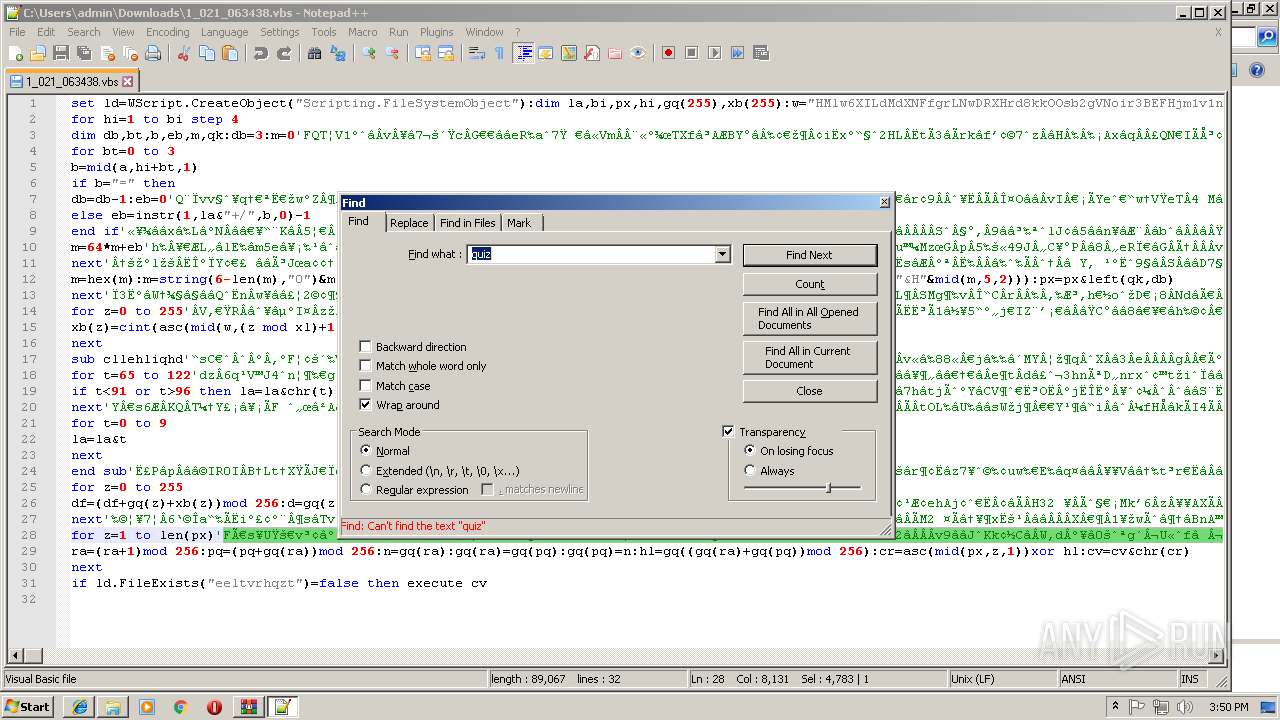
Task: Open a file via folder toolbar icon
Action: point(38,53)
